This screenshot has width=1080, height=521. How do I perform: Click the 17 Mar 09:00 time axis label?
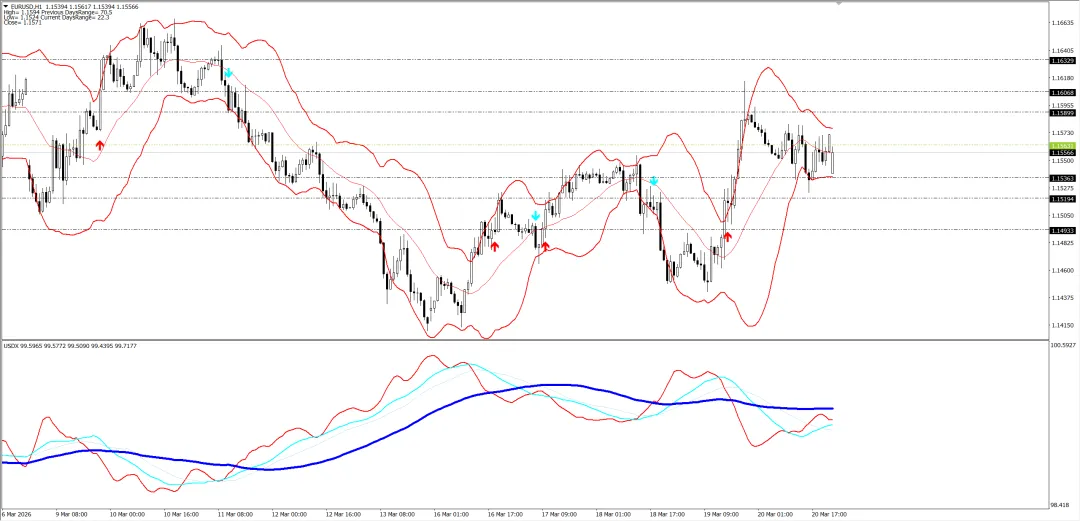click(x=559, y=514)
